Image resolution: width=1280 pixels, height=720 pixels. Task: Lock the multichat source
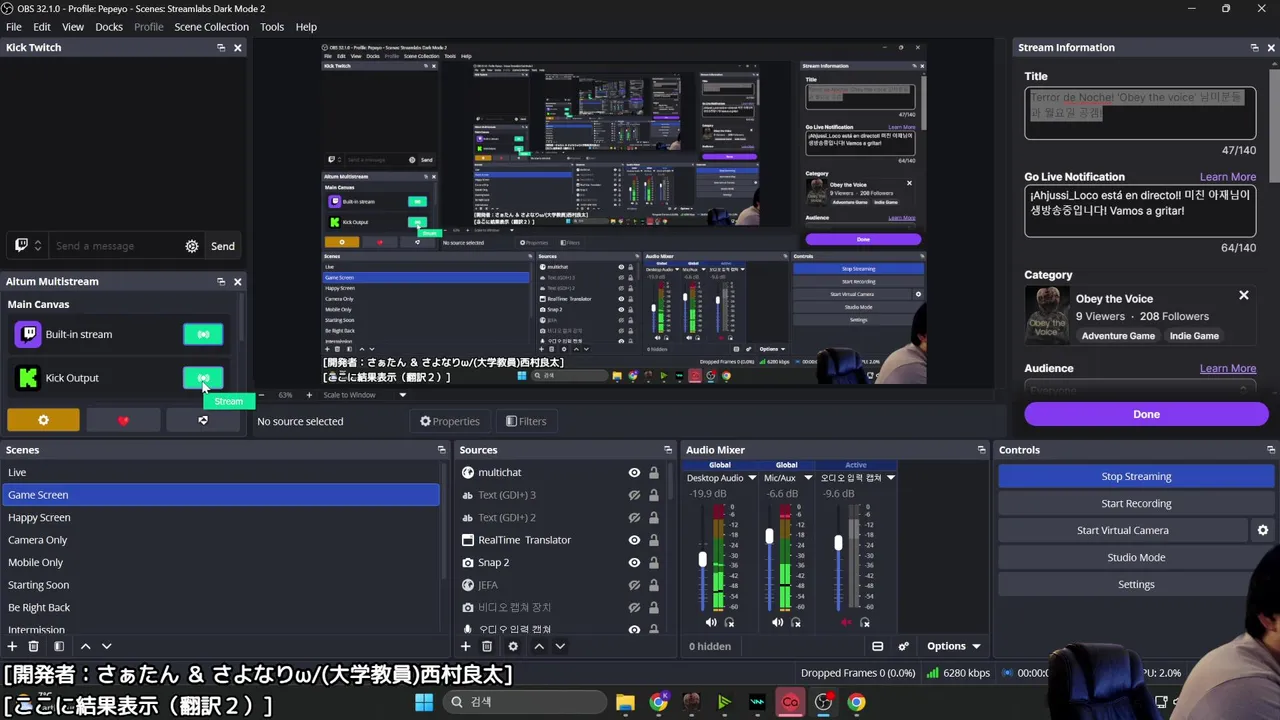654,473
